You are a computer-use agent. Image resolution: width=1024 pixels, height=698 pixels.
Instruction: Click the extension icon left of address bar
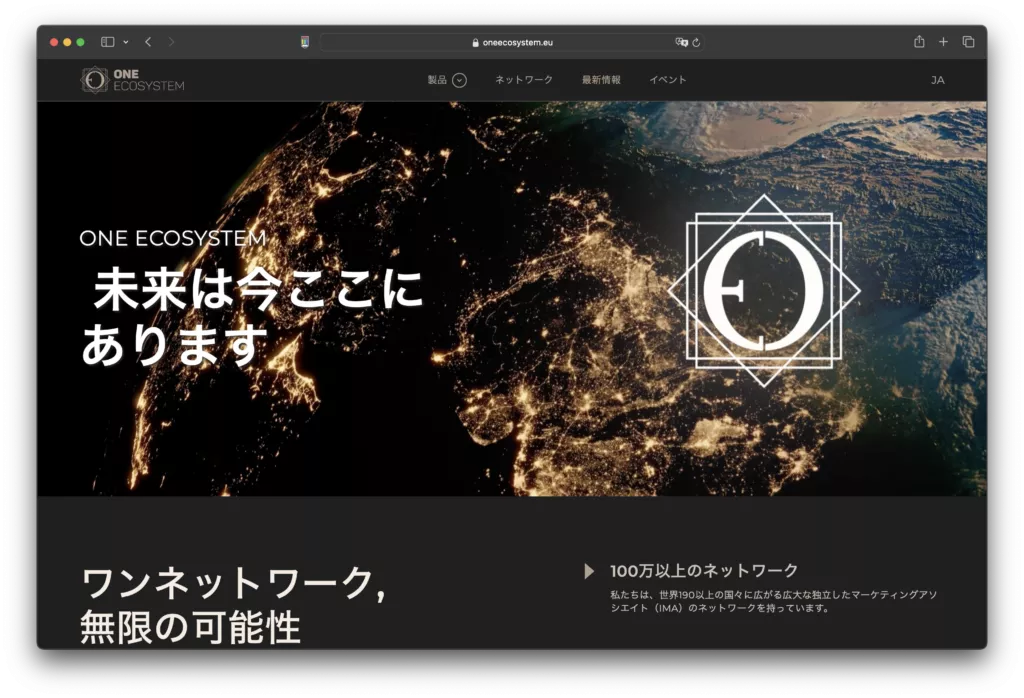[305, 42]
